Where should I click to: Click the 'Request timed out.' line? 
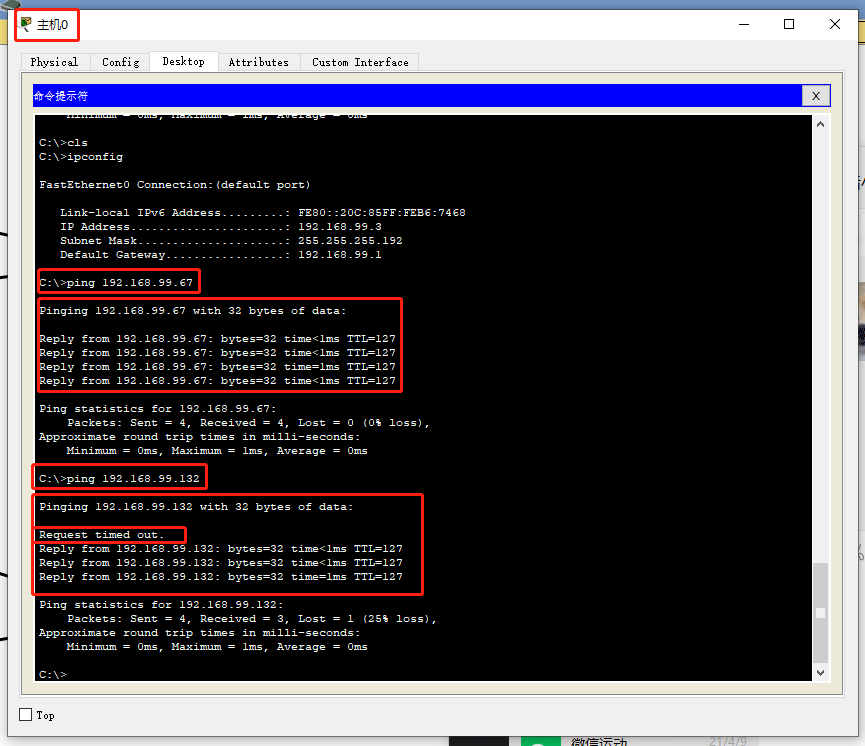102,535
